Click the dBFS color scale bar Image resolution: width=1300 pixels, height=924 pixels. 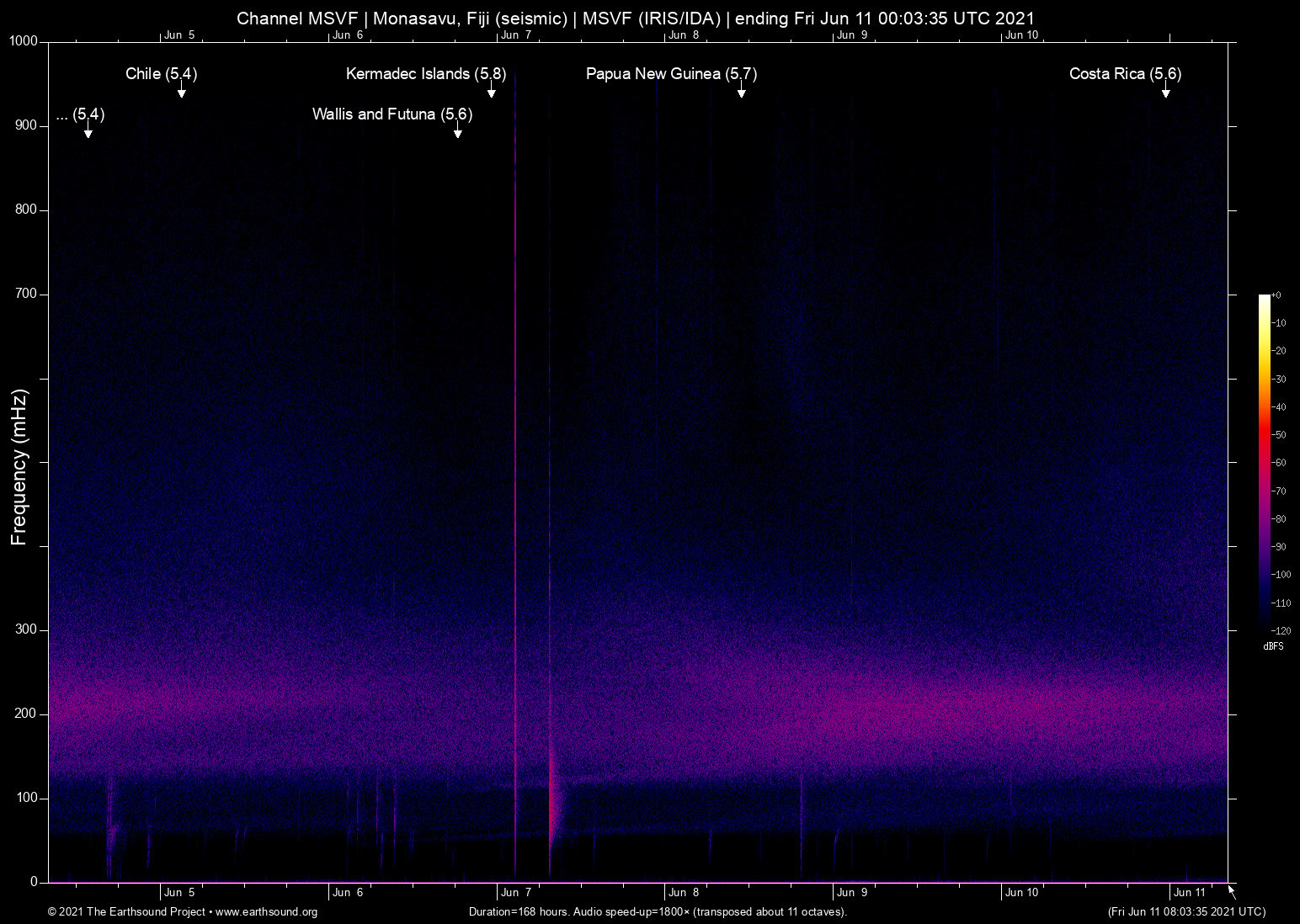[x=1264, y=461]
